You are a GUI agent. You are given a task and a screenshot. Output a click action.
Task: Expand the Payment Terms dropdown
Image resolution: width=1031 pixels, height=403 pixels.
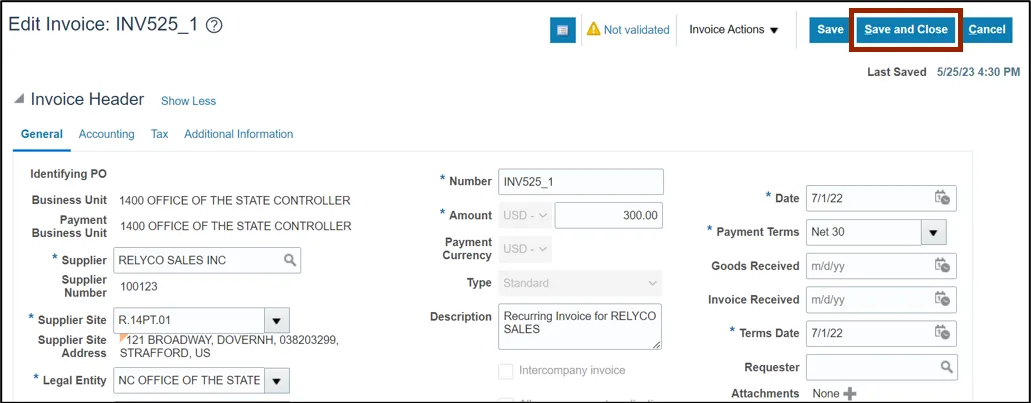coord(933,232)
